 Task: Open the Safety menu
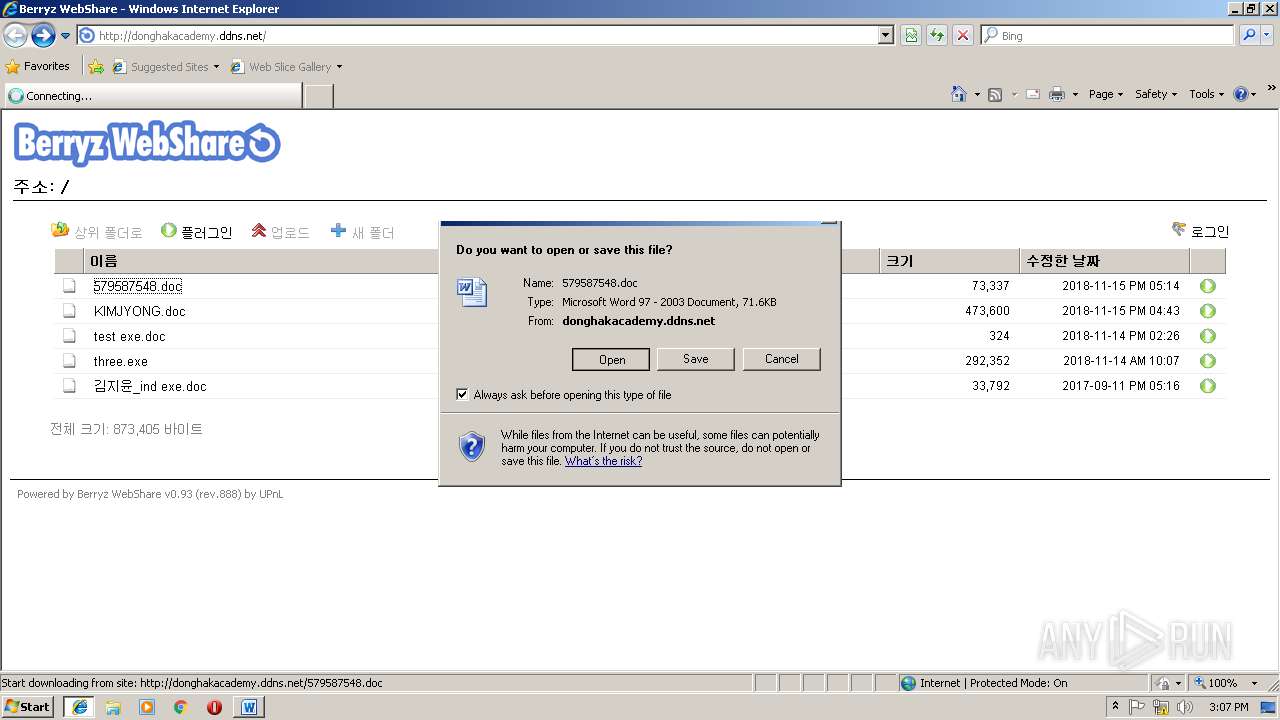tap(1156, 94)
